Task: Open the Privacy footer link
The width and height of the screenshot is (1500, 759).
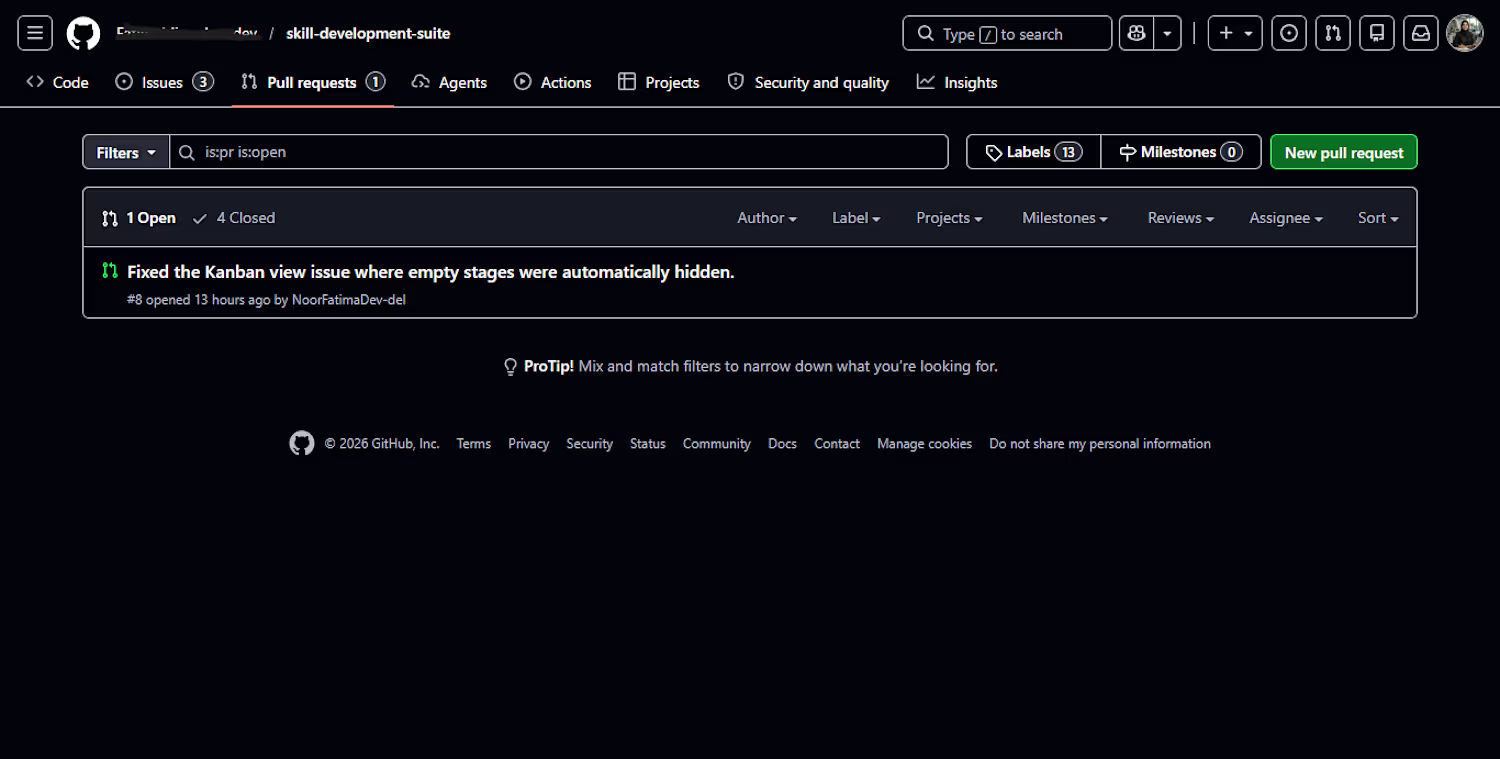Action: click(529, 444)
